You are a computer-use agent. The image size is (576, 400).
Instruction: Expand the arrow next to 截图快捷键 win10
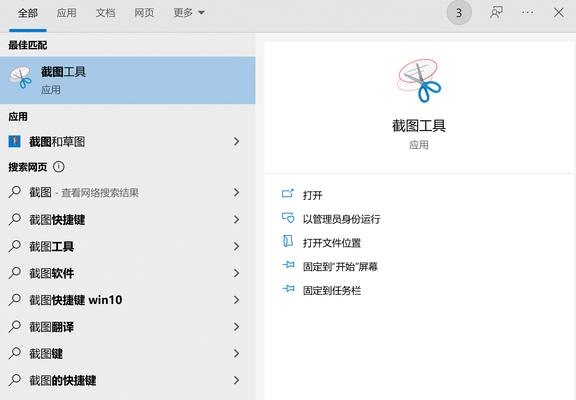(237, 300)
